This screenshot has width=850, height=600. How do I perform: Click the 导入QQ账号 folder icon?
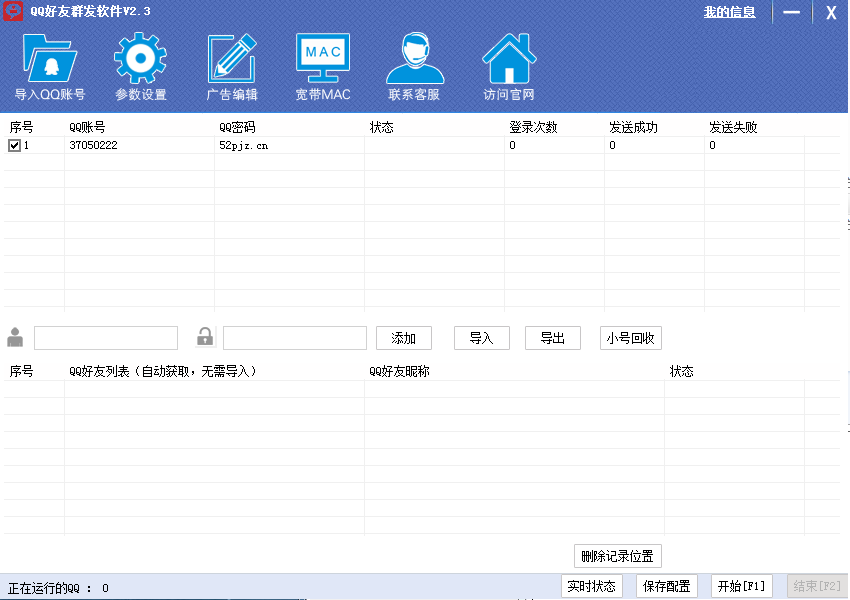point(49,59)
